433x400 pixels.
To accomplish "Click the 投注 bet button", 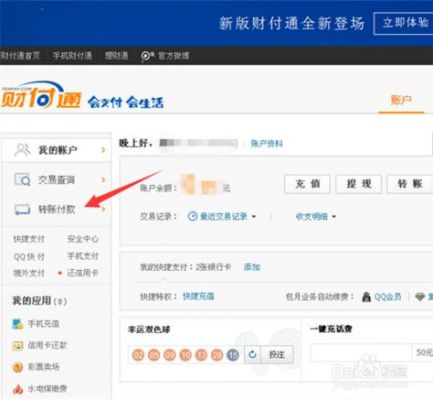I will tap(277, 355).
